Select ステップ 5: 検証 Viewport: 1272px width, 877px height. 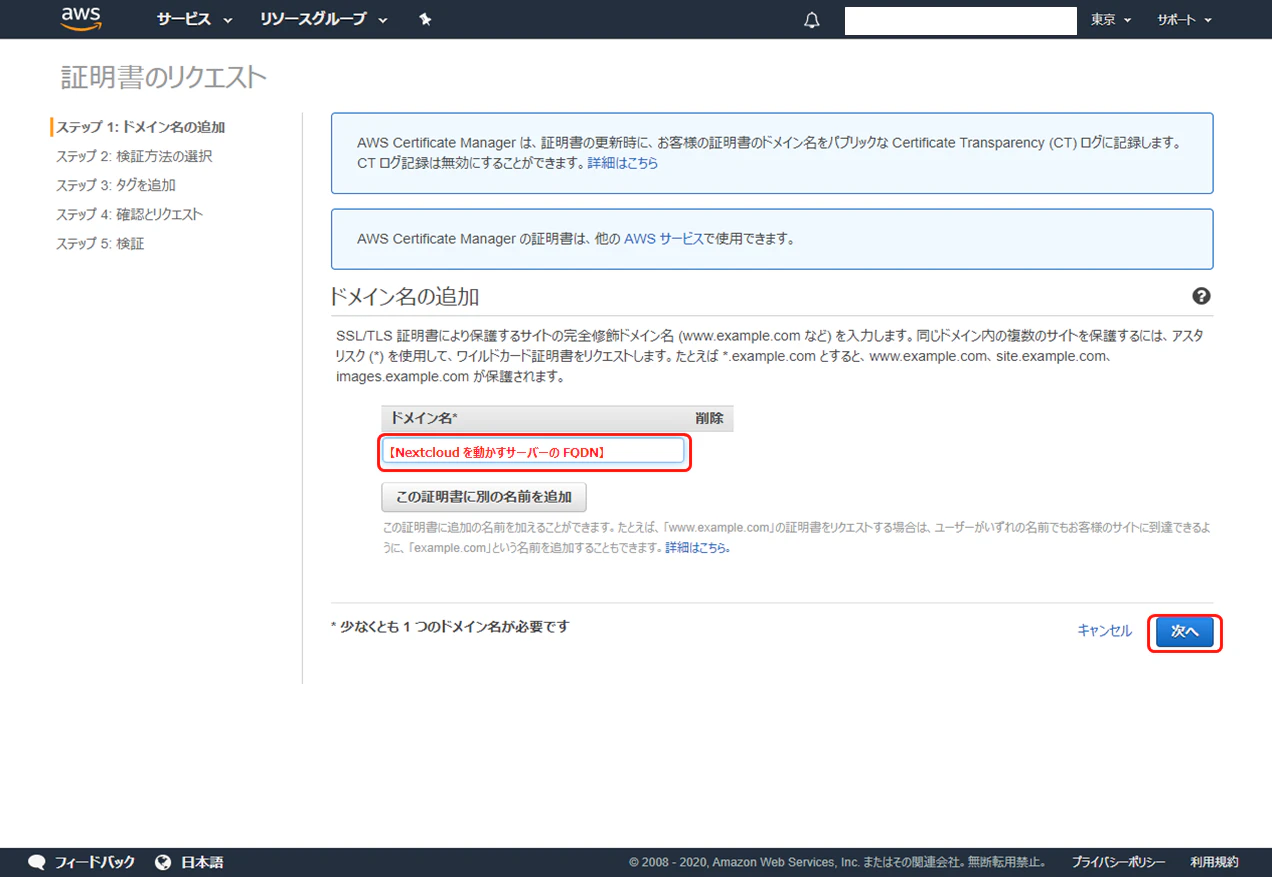(100, 243)
